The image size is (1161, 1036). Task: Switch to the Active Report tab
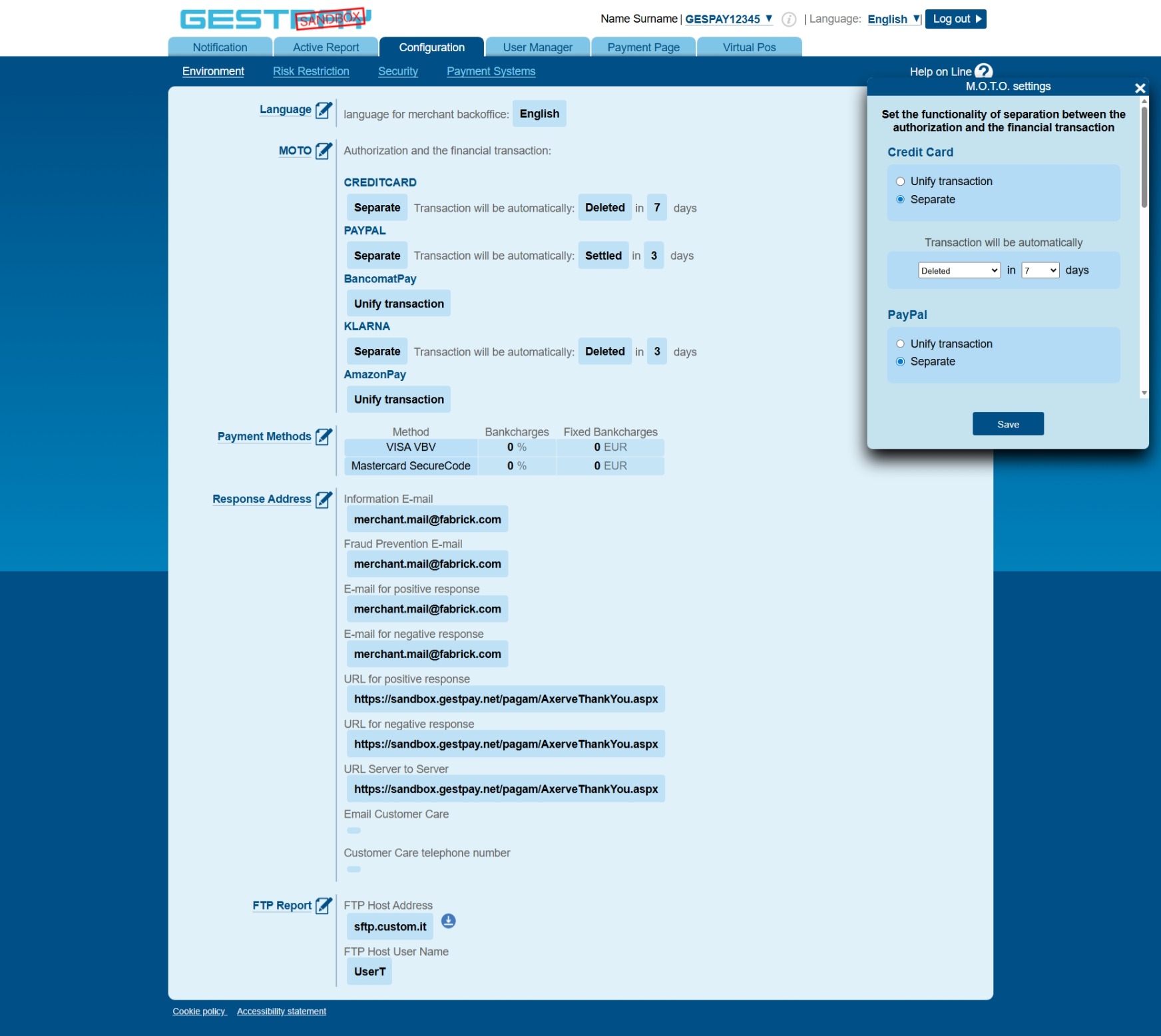pyautogui.click(x=326, y=47)
